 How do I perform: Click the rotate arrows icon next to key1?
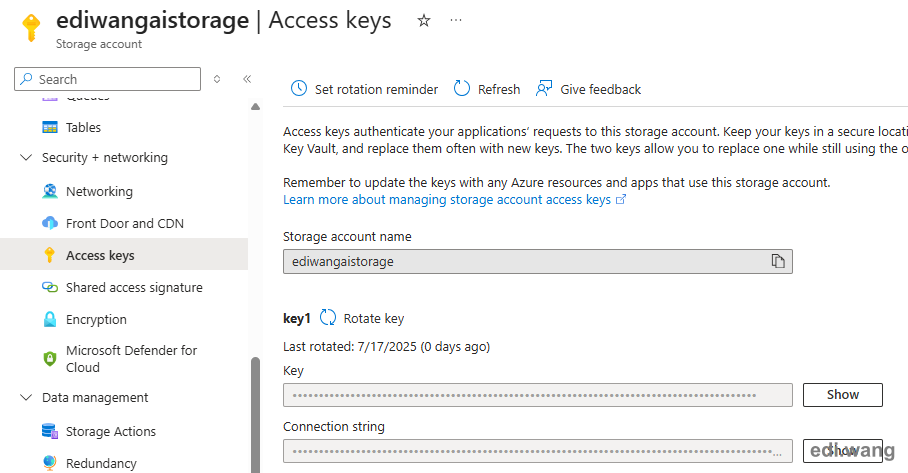pyautogui.click(x=328, y=317)
